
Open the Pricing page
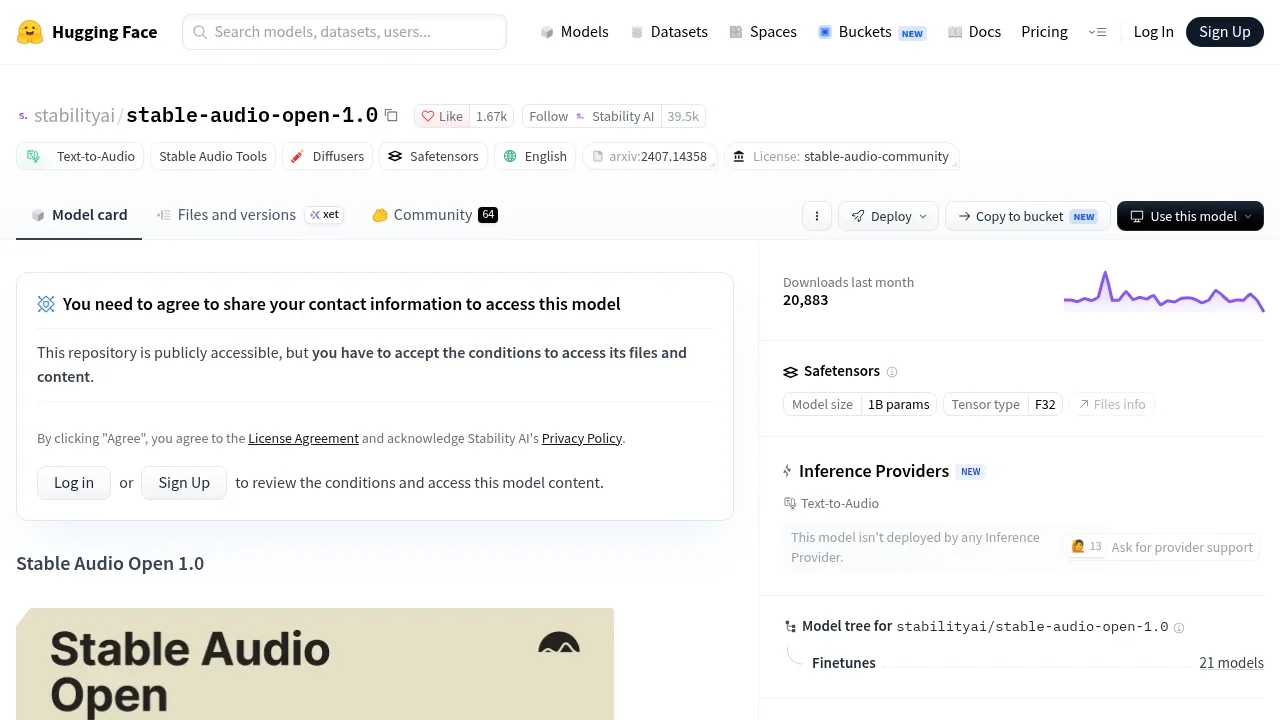[x=1044, y=32]
